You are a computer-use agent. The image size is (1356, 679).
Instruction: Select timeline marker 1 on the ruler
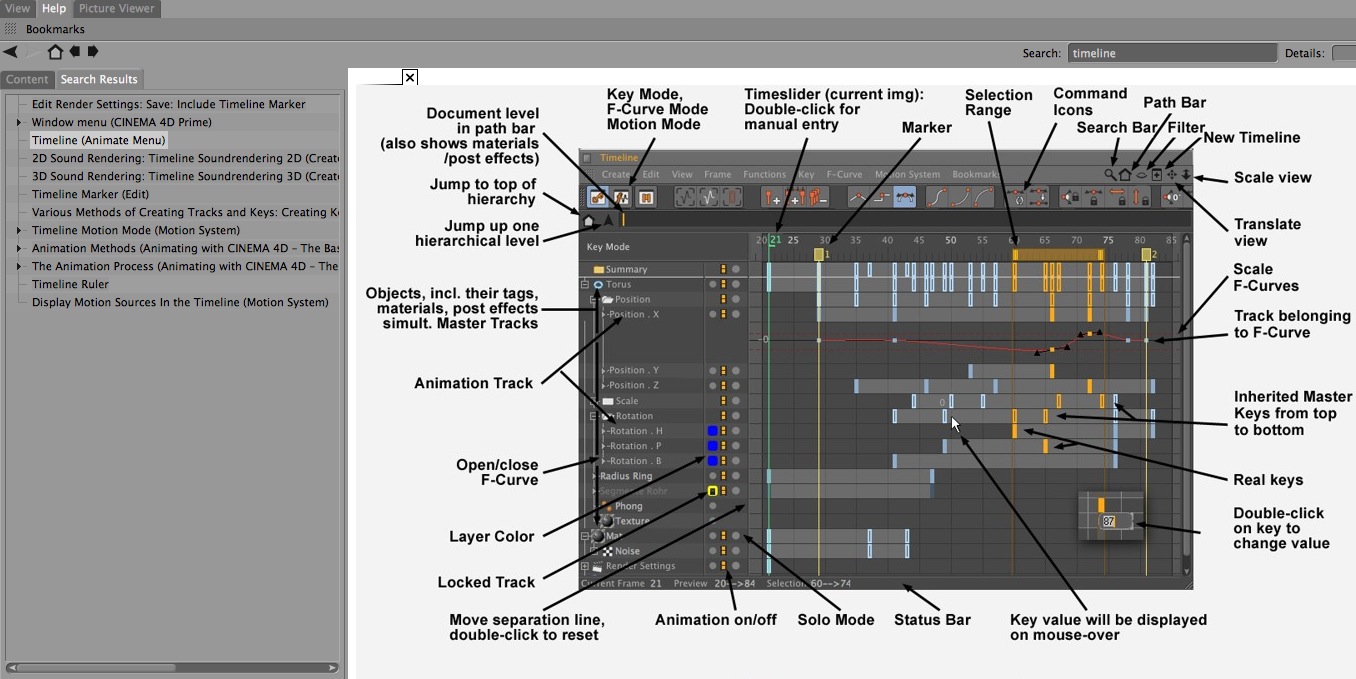[x=819, y=254]
